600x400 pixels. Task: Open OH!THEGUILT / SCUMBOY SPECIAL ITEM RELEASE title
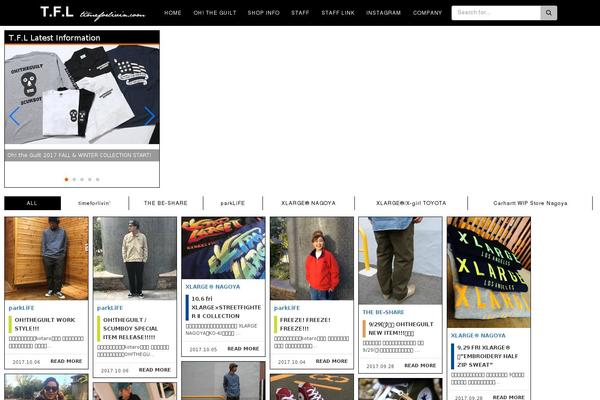tap(130, 328)
